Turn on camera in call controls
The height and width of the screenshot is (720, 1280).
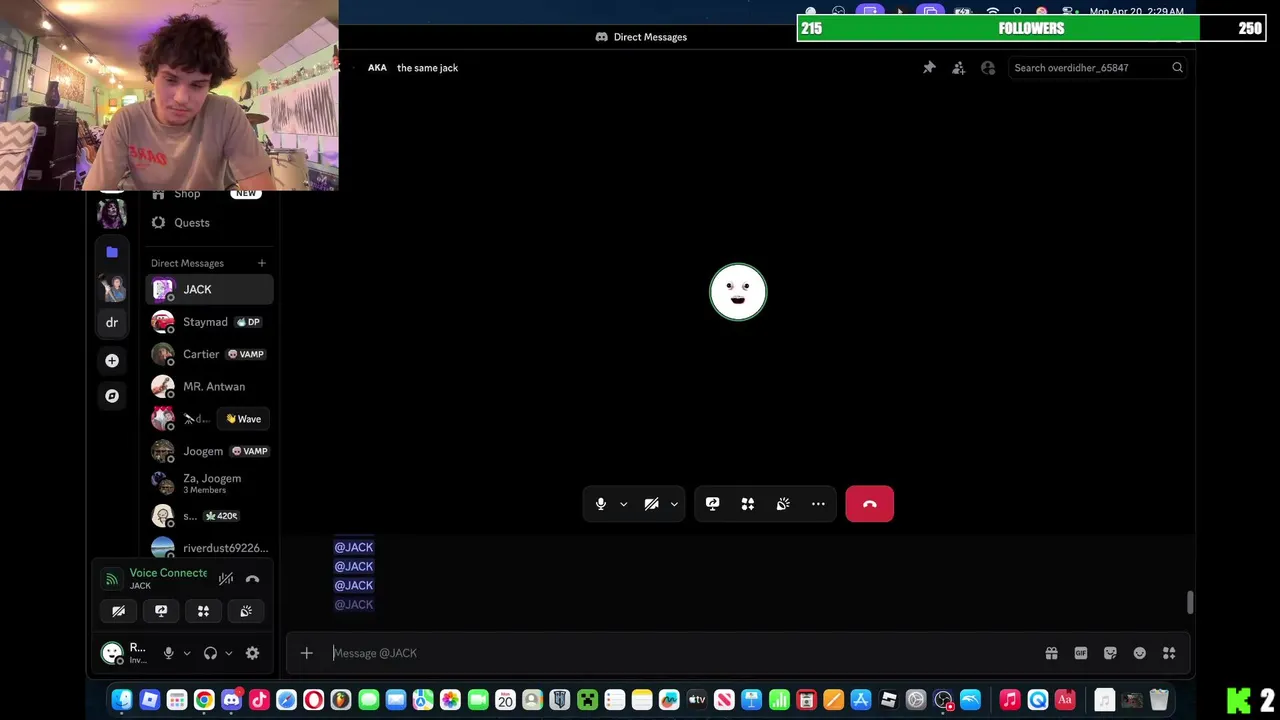point(651,504)
